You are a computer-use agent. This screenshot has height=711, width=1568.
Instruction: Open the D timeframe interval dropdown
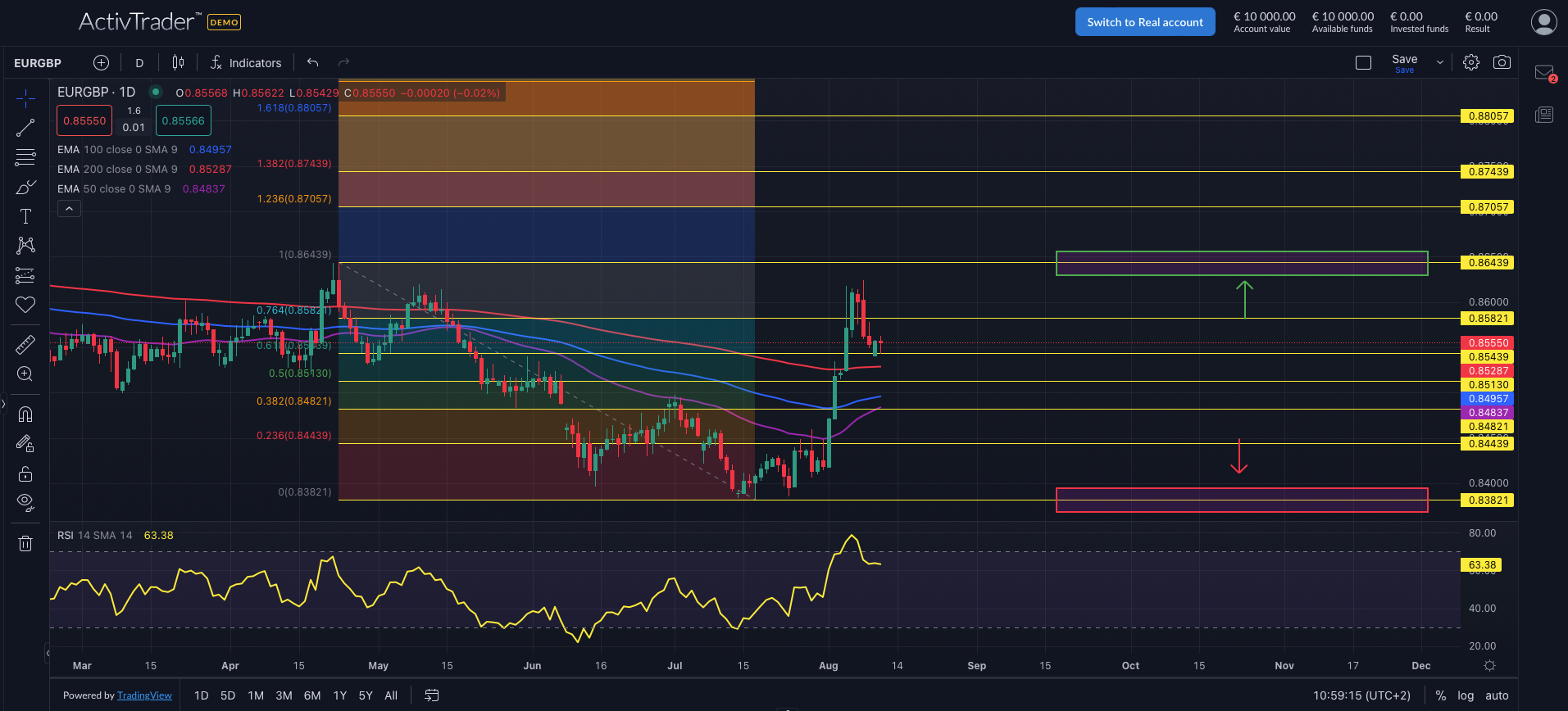point(139,63)
